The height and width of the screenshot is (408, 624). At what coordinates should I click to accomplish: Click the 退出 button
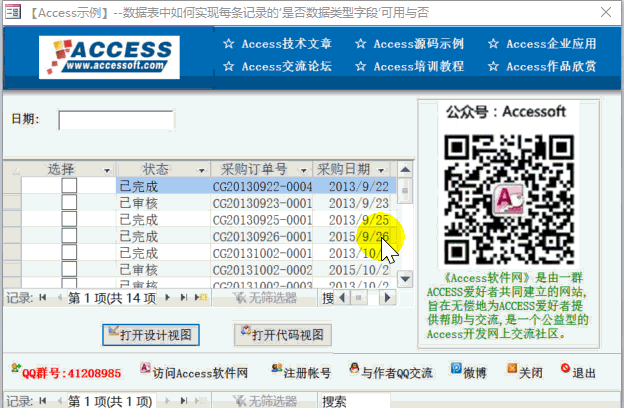[578, 373]
